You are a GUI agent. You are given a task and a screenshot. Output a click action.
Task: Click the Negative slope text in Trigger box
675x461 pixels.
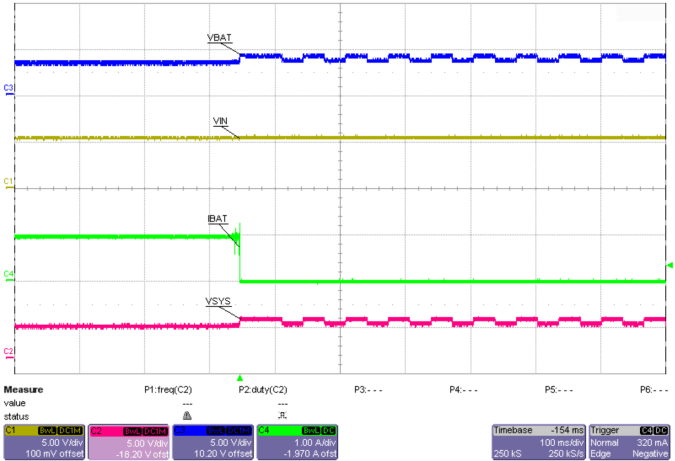[x=650, y=454]
